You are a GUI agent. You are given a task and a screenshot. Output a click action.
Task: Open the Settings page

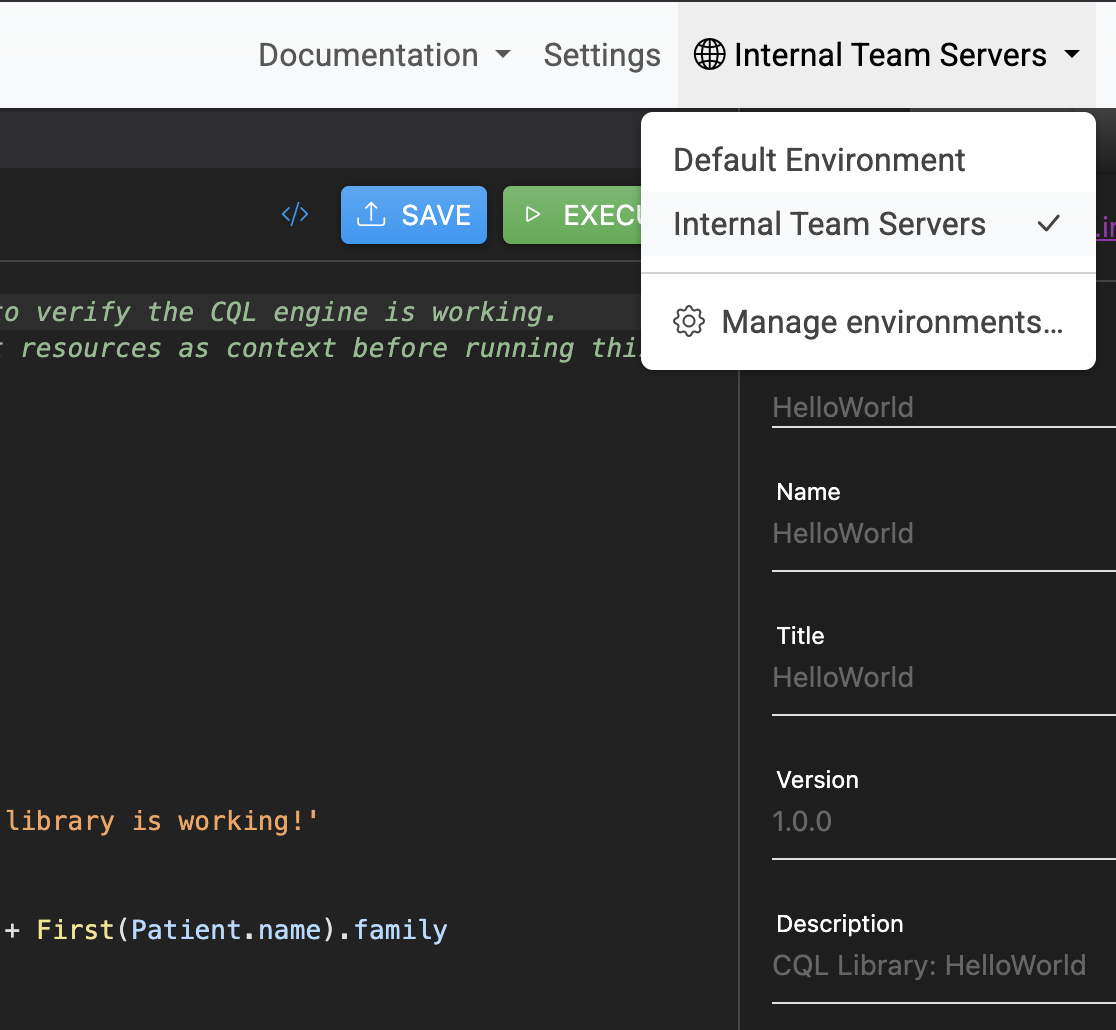[602, 55]
